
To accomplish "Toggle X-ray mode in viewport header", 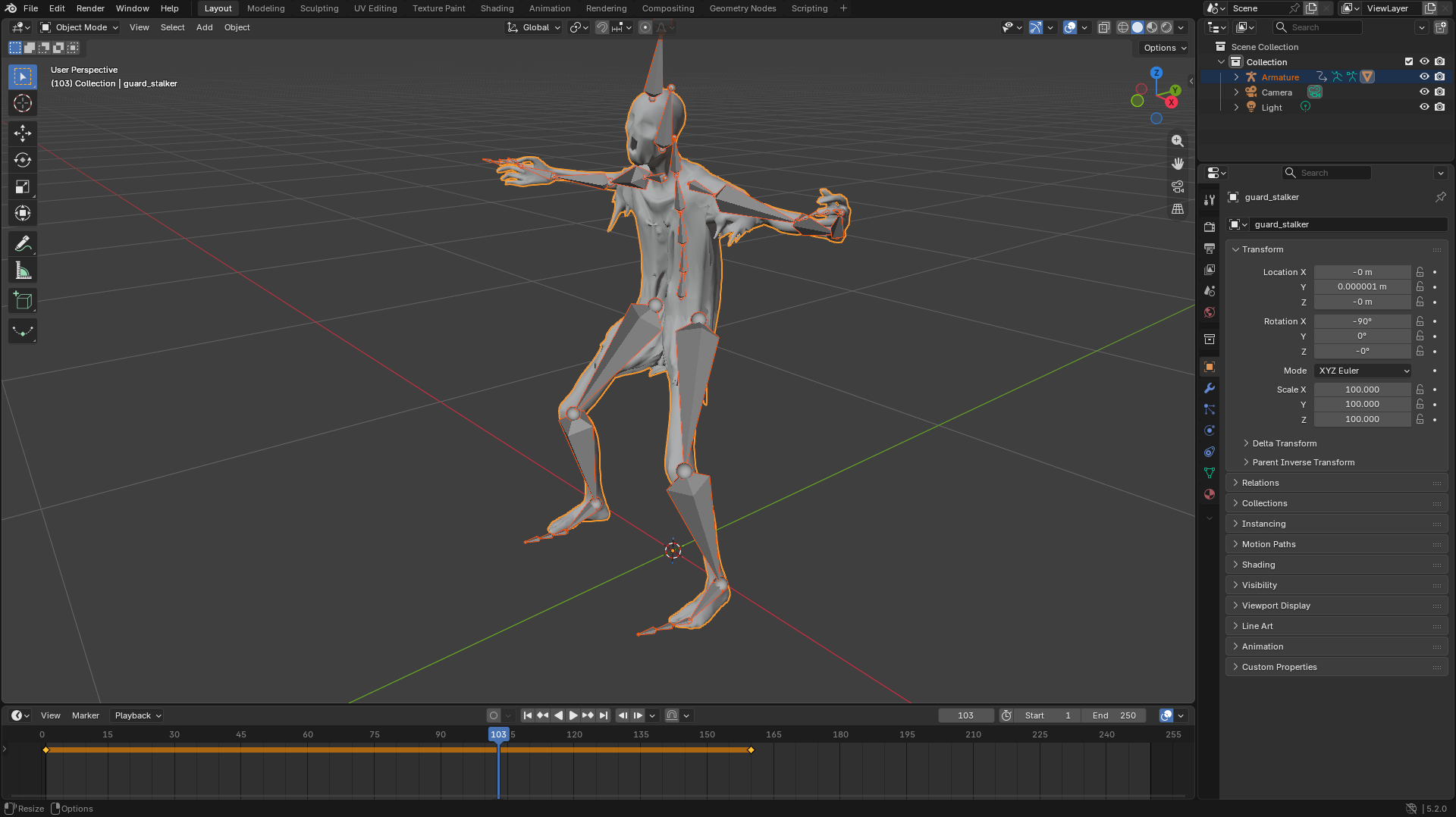I will point(1104,27).
